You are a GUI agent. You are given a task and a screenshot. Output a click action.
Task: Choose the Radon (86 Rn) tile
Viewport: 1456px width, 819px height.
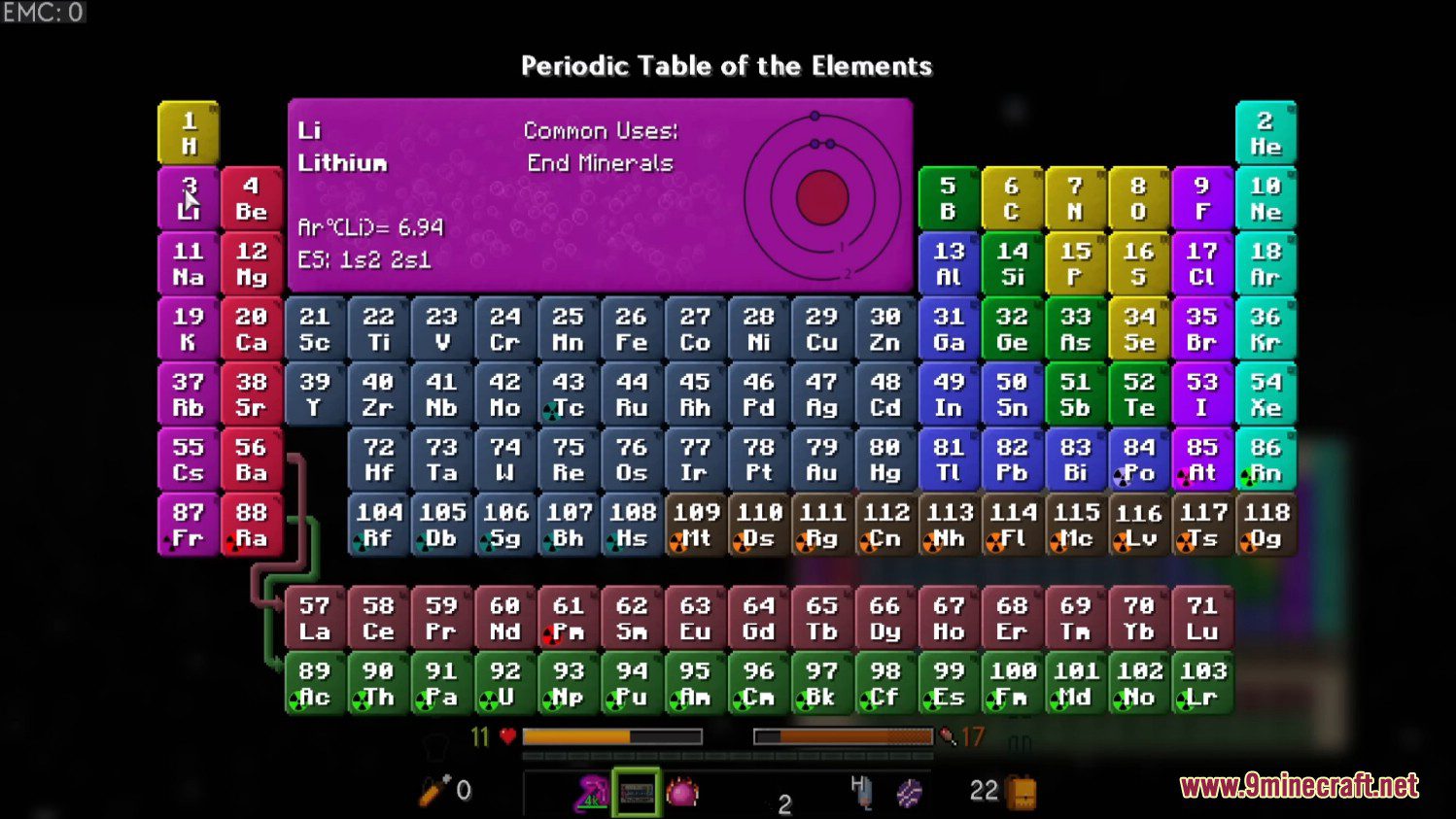[x=1265, y=460]
